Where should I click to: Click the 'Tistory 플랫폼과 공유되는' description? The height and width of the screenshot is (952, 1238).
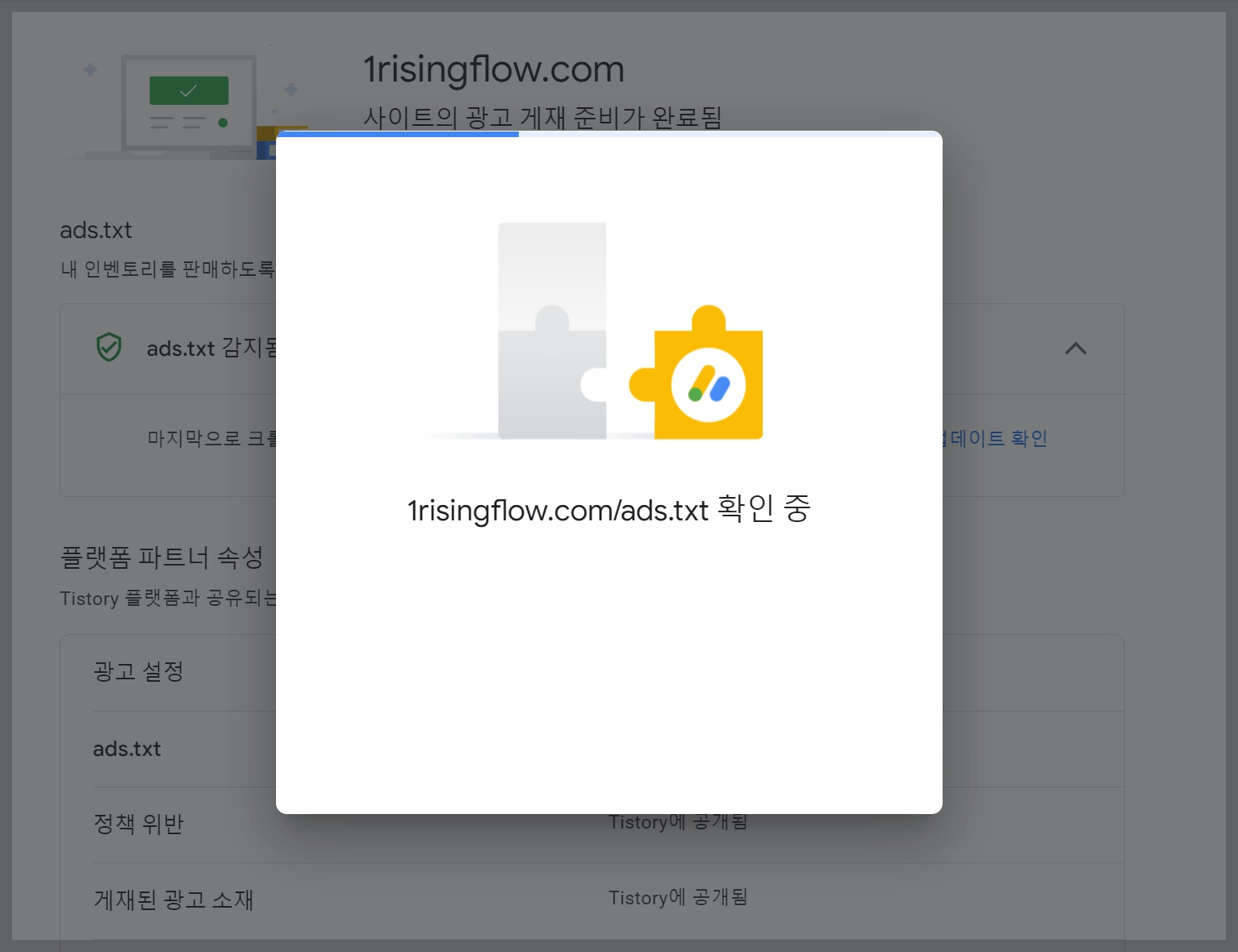(x=168, y=598)
